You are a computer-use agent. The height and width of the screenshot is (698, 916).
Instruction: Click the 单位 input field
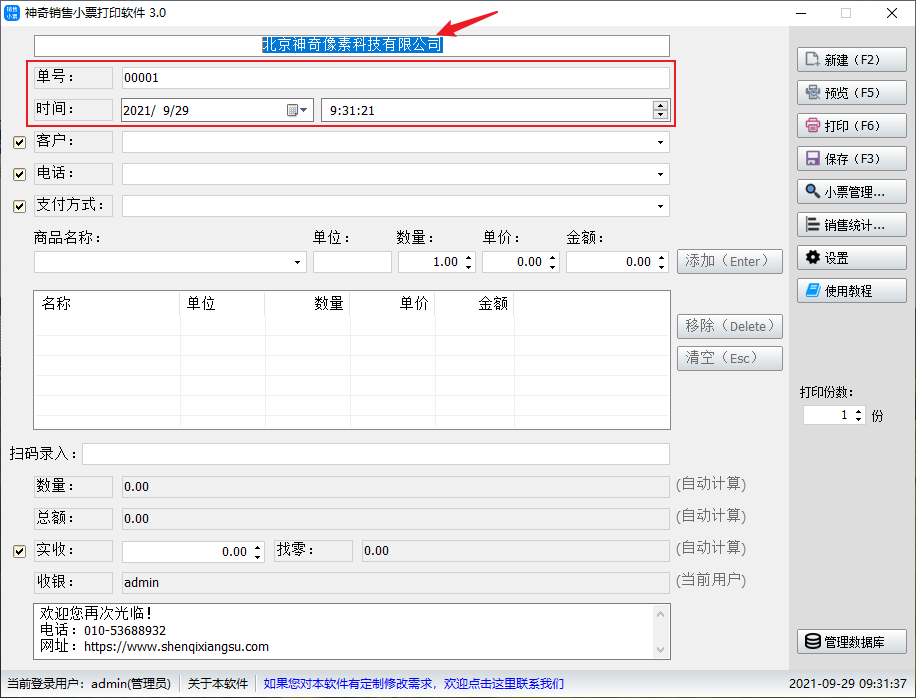pos(352,262)
